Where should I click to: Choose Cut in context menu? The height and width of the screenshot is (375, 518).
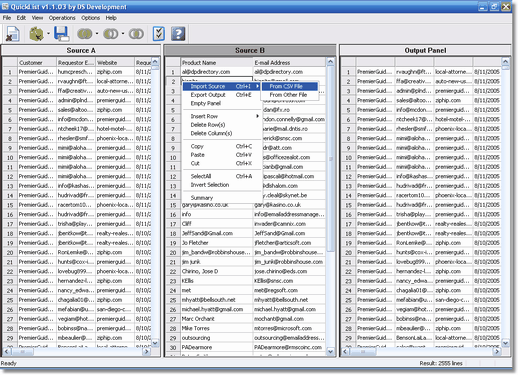[x=222, y=163]
